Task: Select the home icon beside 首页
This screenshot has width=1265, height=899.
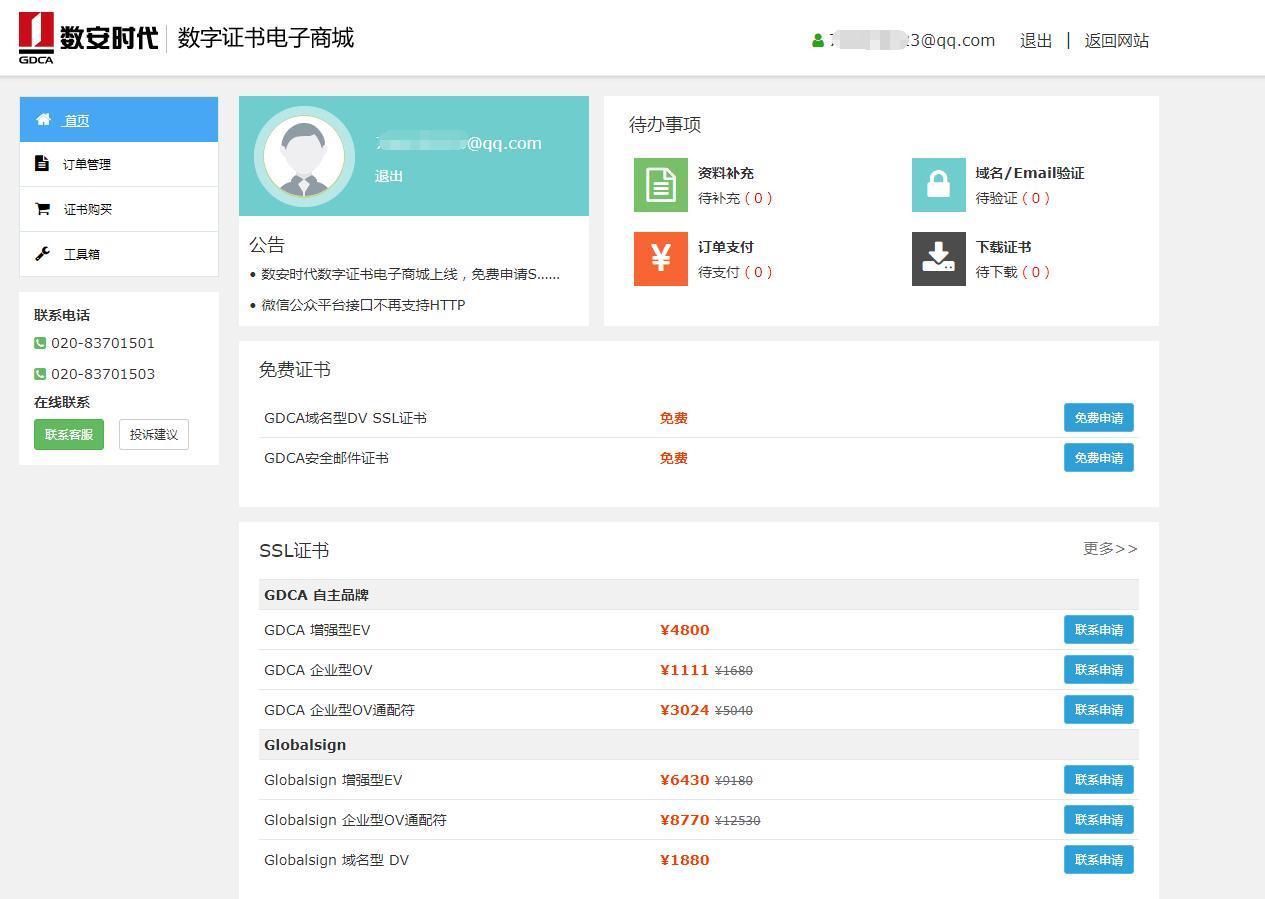Action: point(44,119)
